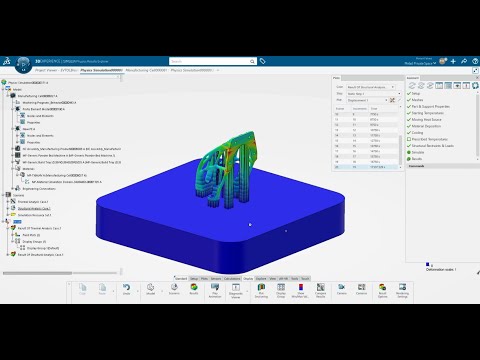This screenshot has height=360, width=480.
Task: Click the Starting Temperatures step checkmark
Action: click(x=409, y=113)
